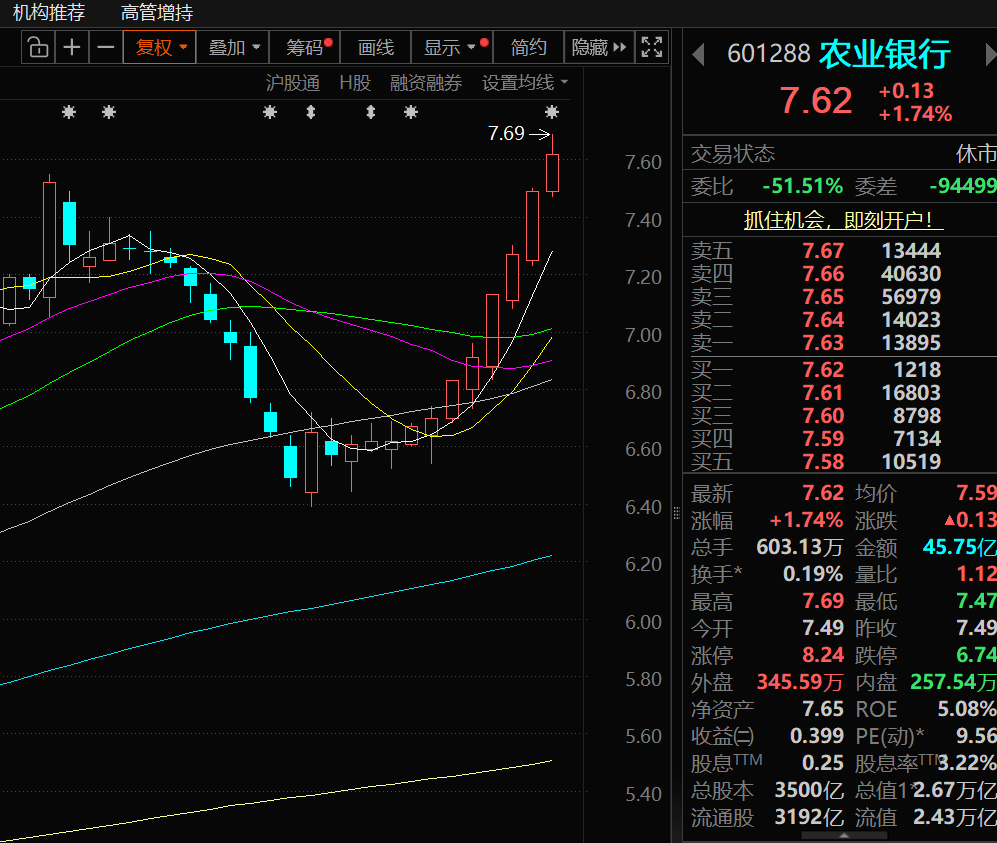Click the rightmost event star marker above the chart

[551, 112]
